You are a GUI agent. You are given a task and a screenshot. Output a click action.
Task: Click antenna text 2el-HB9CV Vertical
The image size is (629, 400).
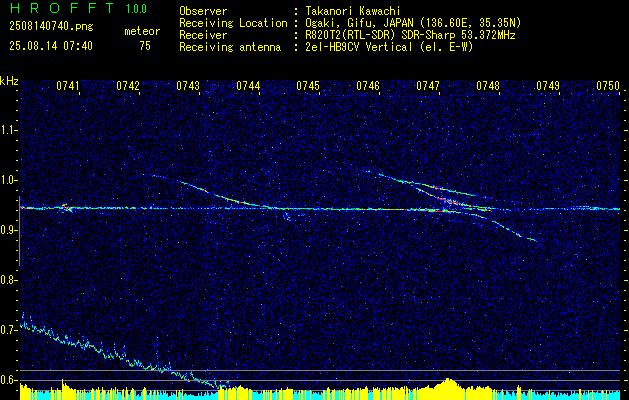tap(389, 47)
